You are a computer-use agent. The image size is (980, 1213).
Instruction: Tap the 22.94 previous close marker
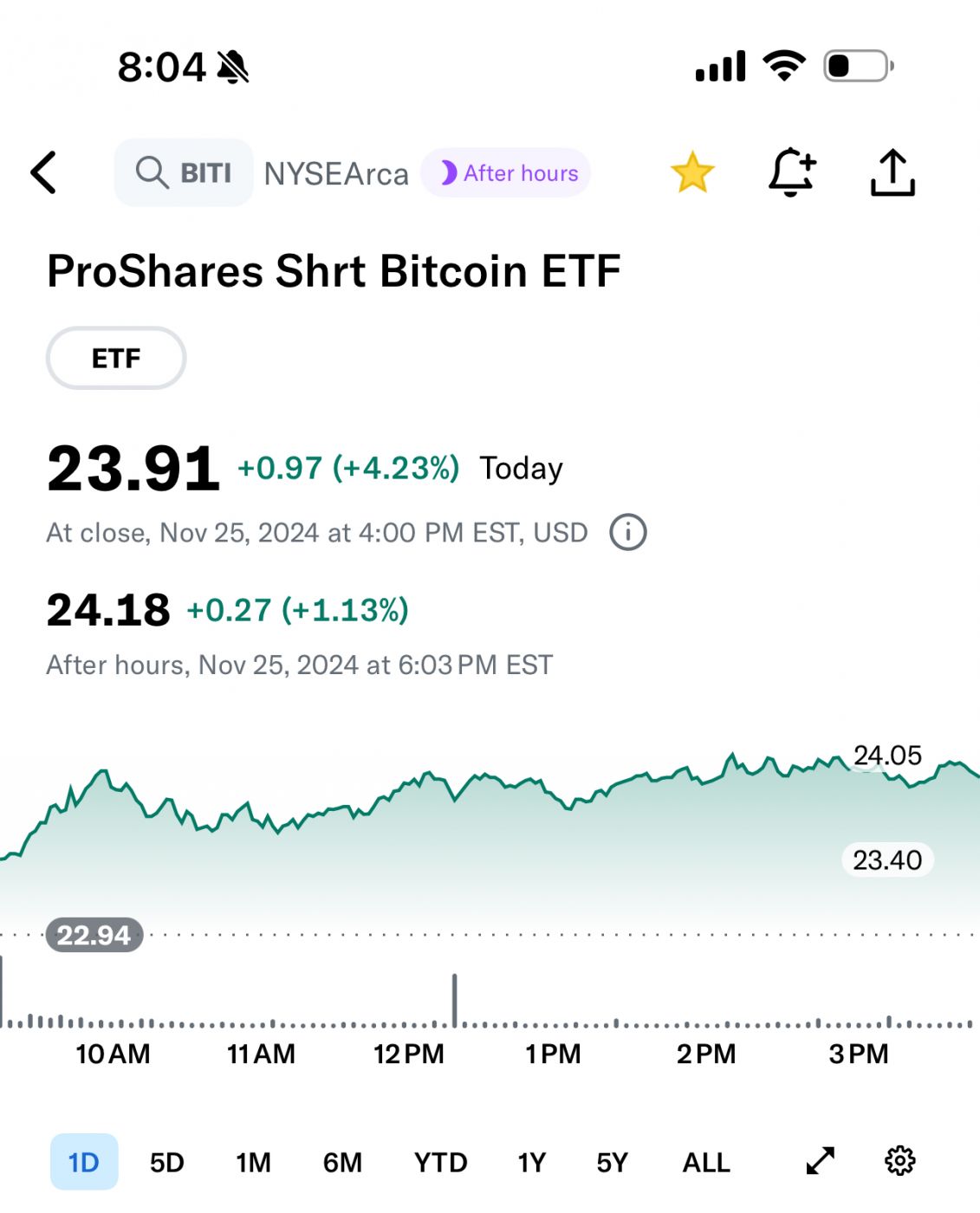click(x=94, y=935)
